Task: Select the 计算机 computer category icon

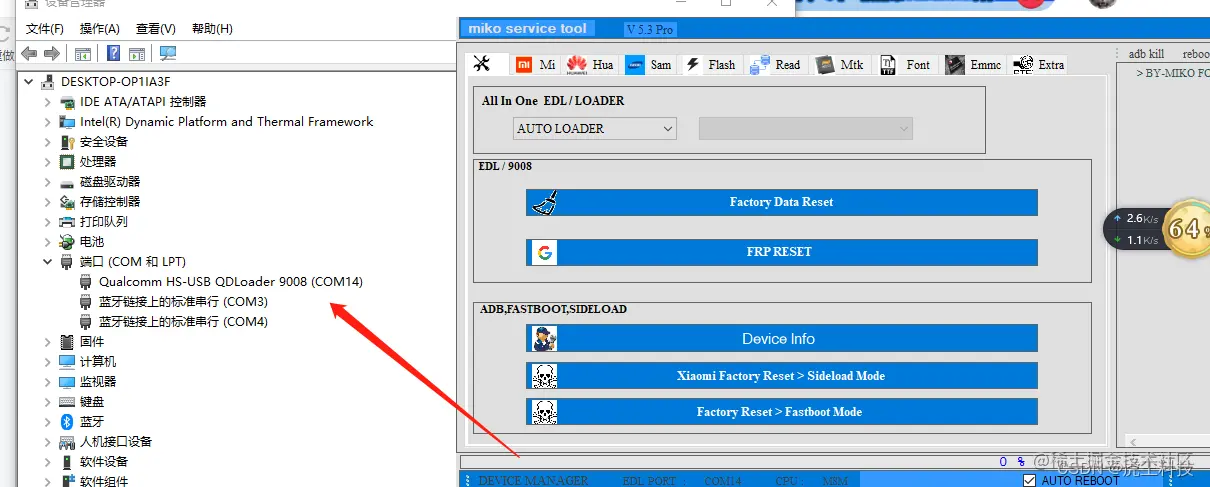Action: tap(67, 362)
